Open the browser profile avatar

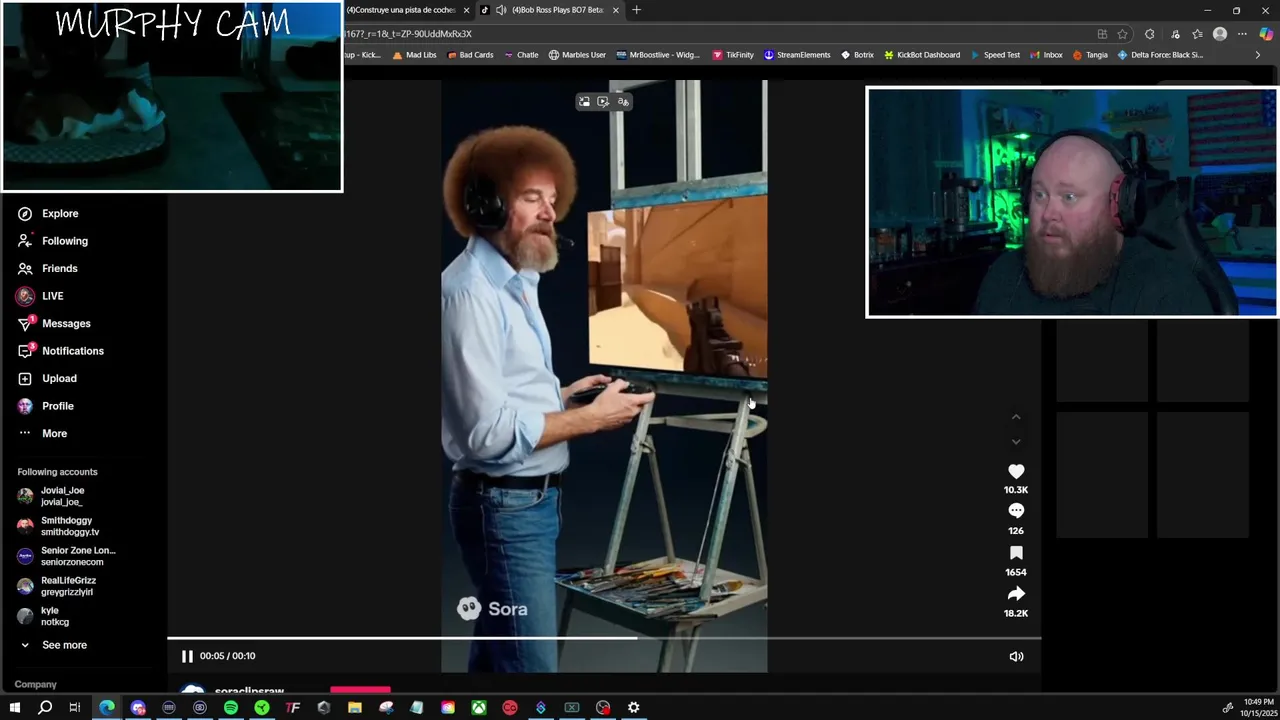coord(1220,34)
